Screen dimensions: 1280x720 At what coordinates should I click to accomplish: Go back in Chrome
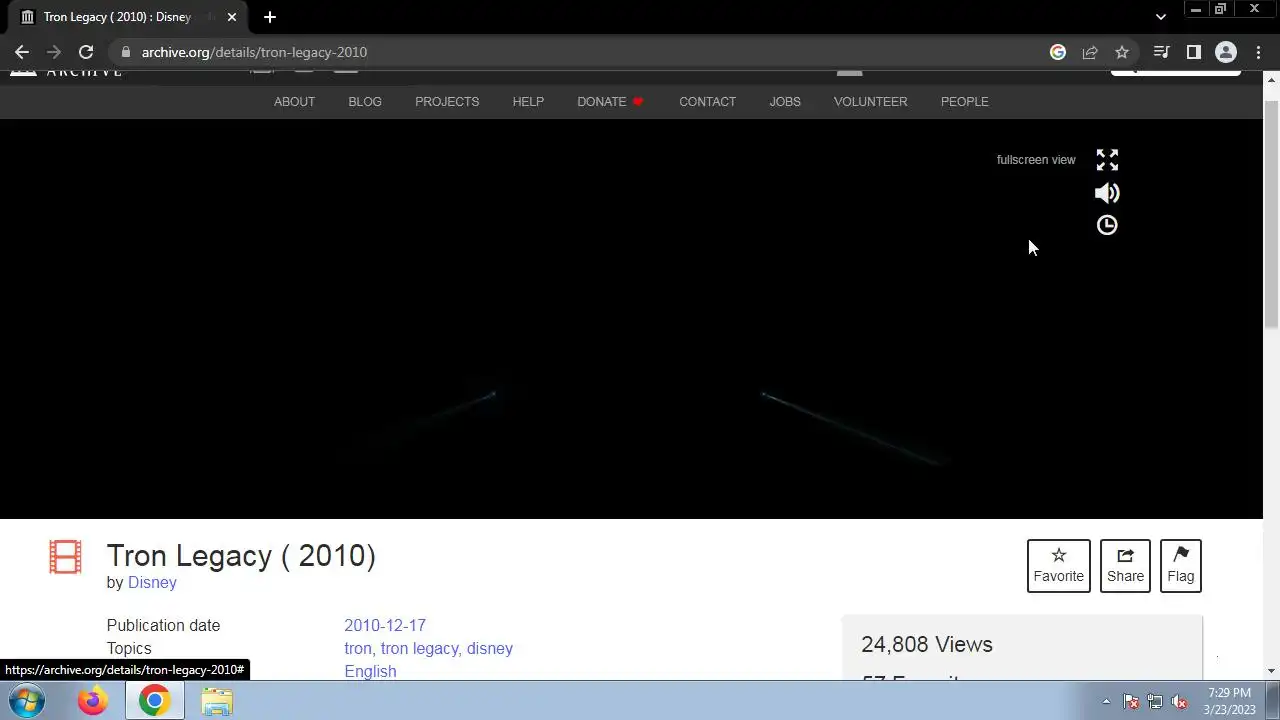click(x=22, y=52)
